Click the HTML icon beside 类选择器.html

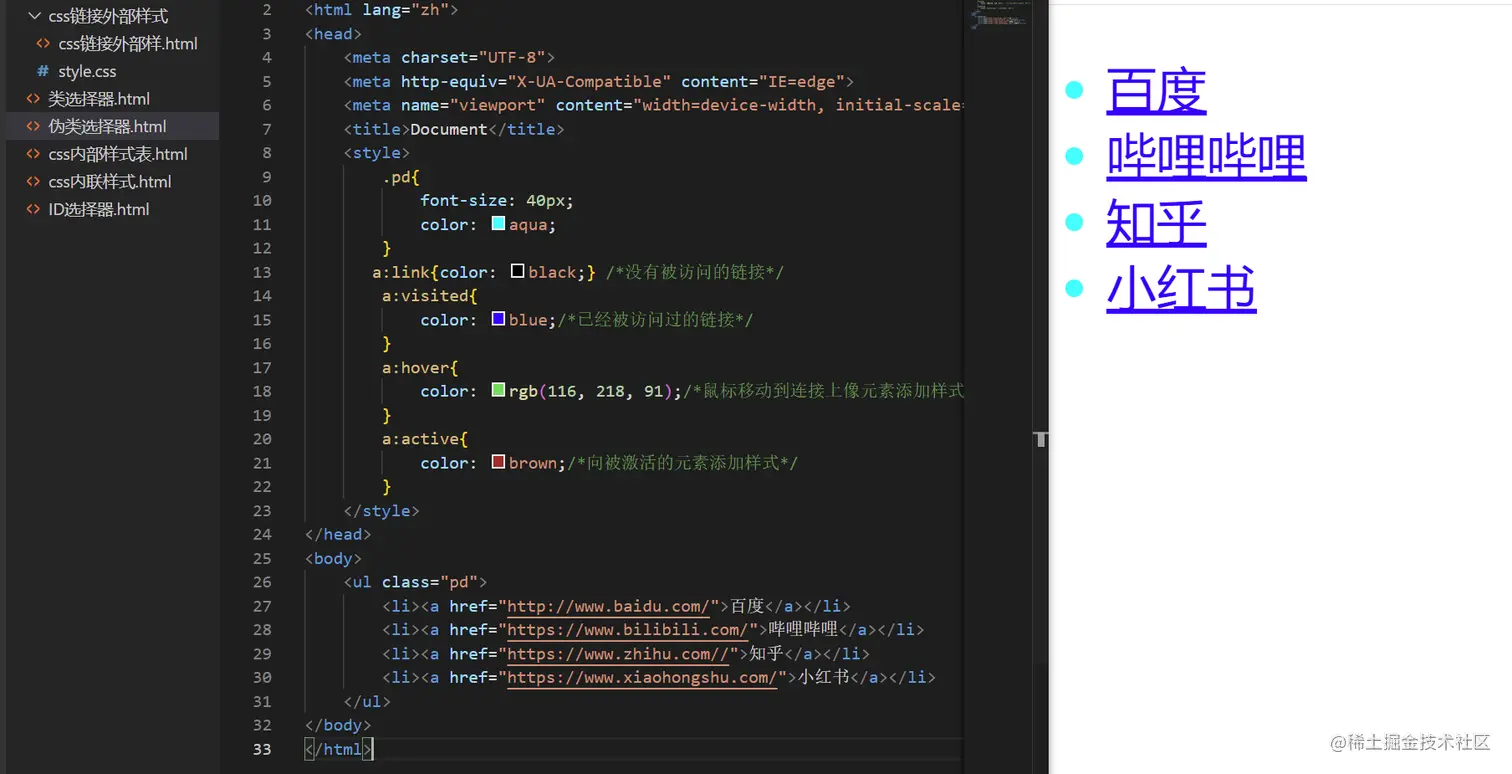pos(31,98)
